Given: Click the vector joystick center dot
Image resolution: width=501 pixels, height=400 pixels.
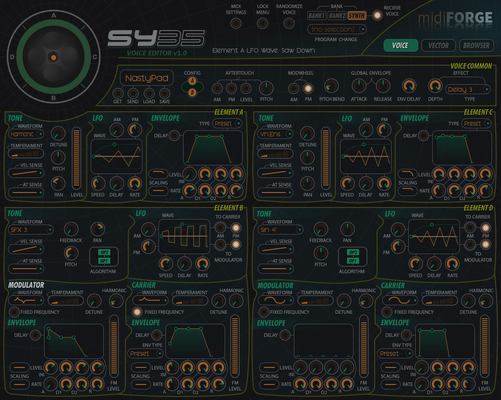Looking at the screenshot, I should coord(53,57).
